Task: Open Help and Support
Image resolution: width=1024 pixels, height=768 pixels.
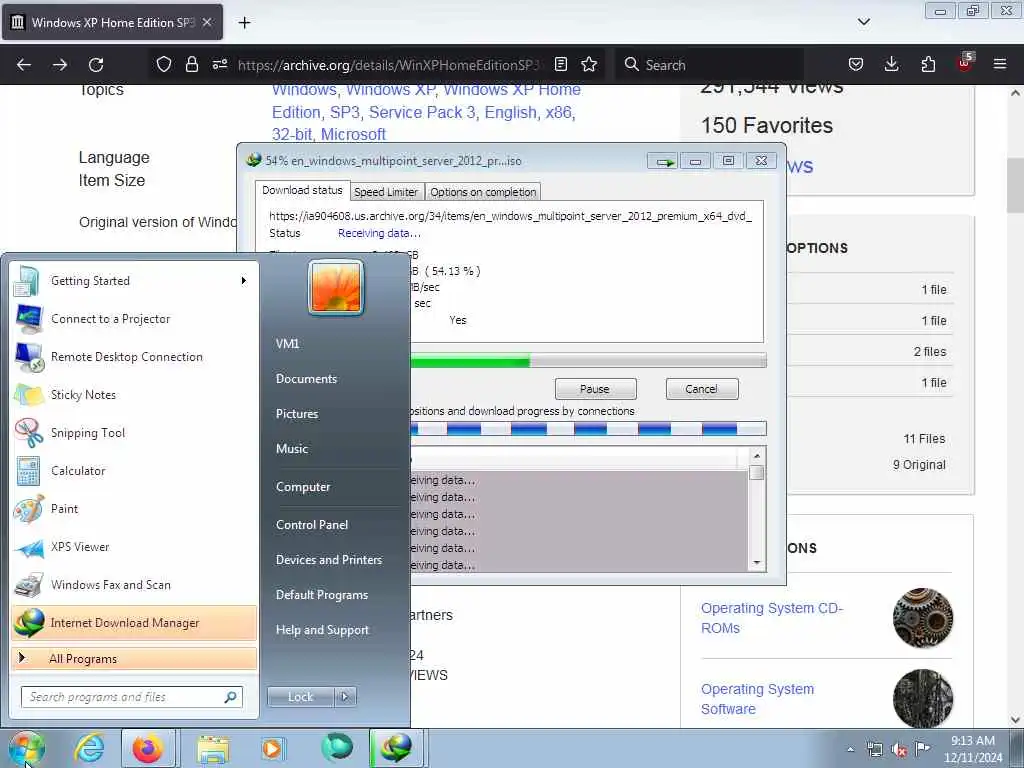Action: (x=323, y=630)
